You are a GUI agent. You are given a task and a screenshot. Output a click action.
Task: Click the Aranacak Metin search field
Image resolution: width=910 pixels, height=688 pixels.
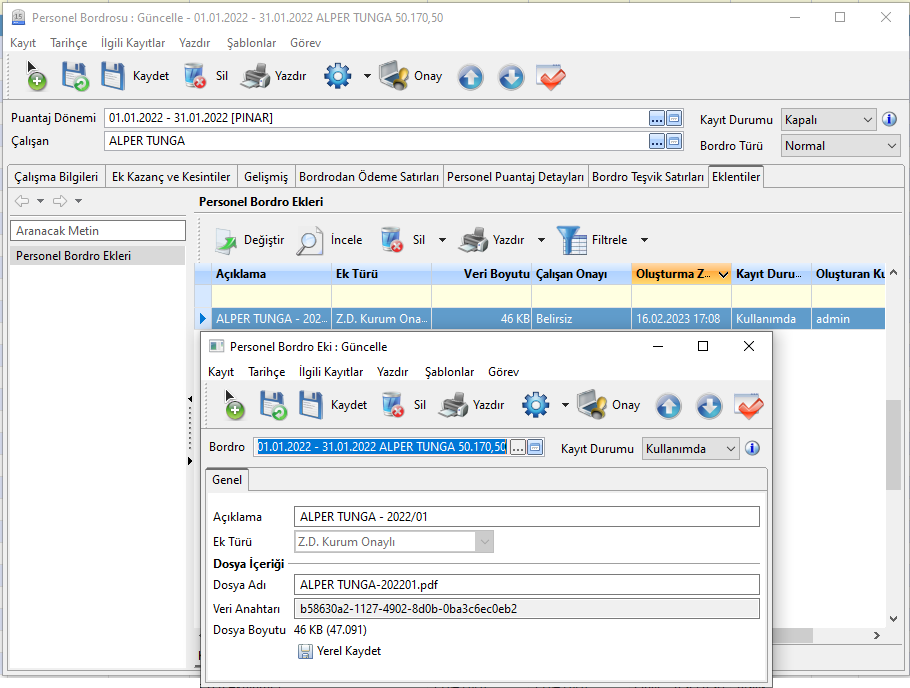98,231
